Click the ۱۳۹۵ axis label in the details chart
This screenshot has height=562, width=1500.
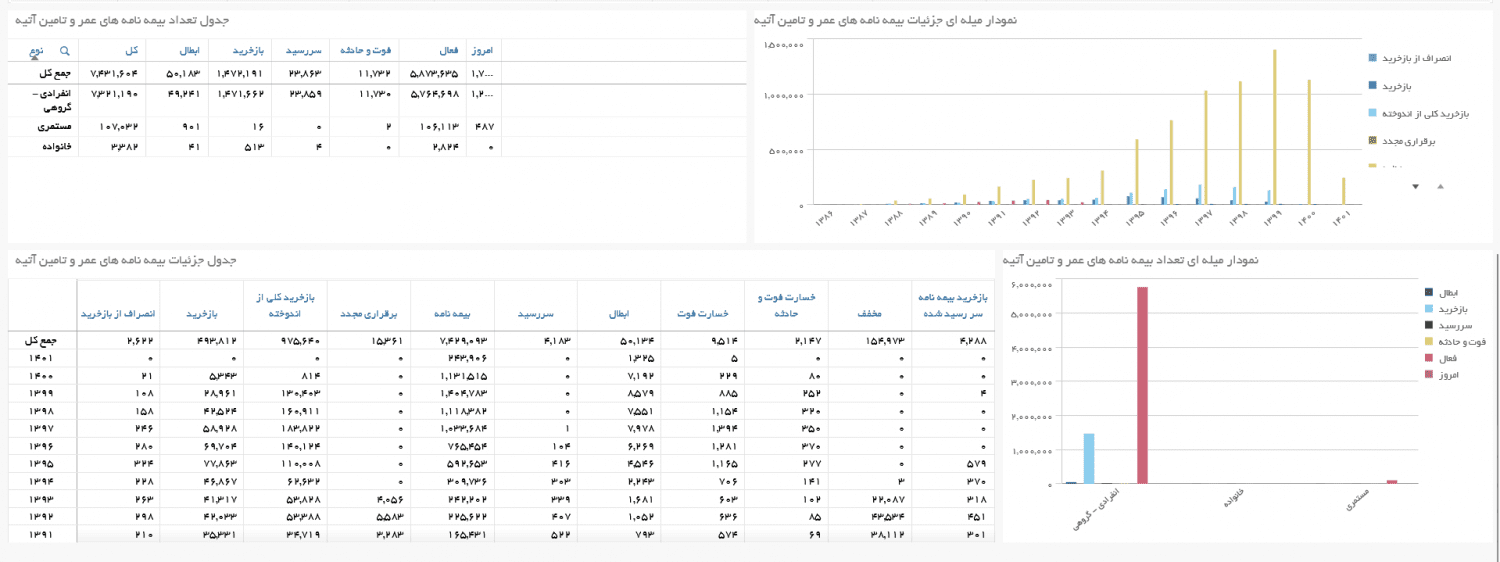click(1133, 218)
